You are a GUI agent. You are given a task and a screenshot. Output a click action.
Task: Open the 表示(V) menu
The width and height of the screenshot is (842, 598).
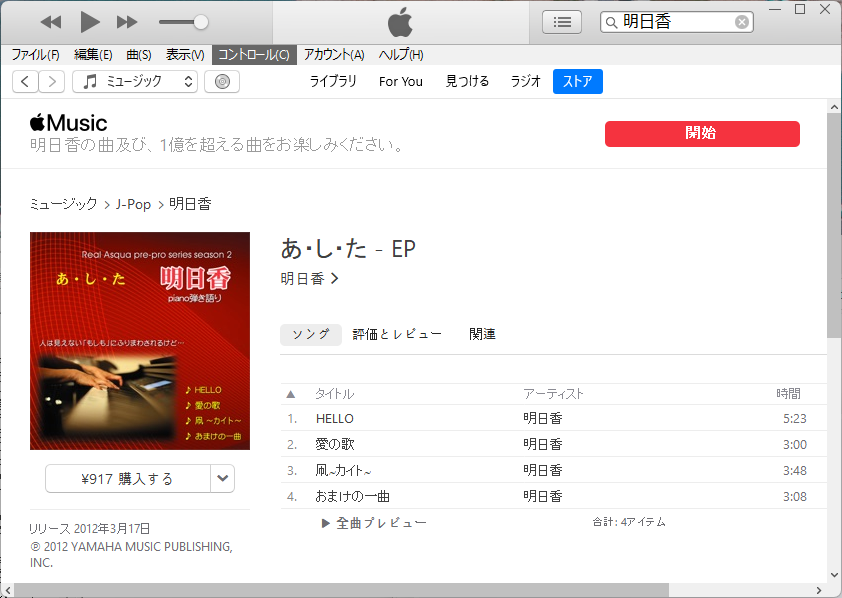[x=185, y=55]
